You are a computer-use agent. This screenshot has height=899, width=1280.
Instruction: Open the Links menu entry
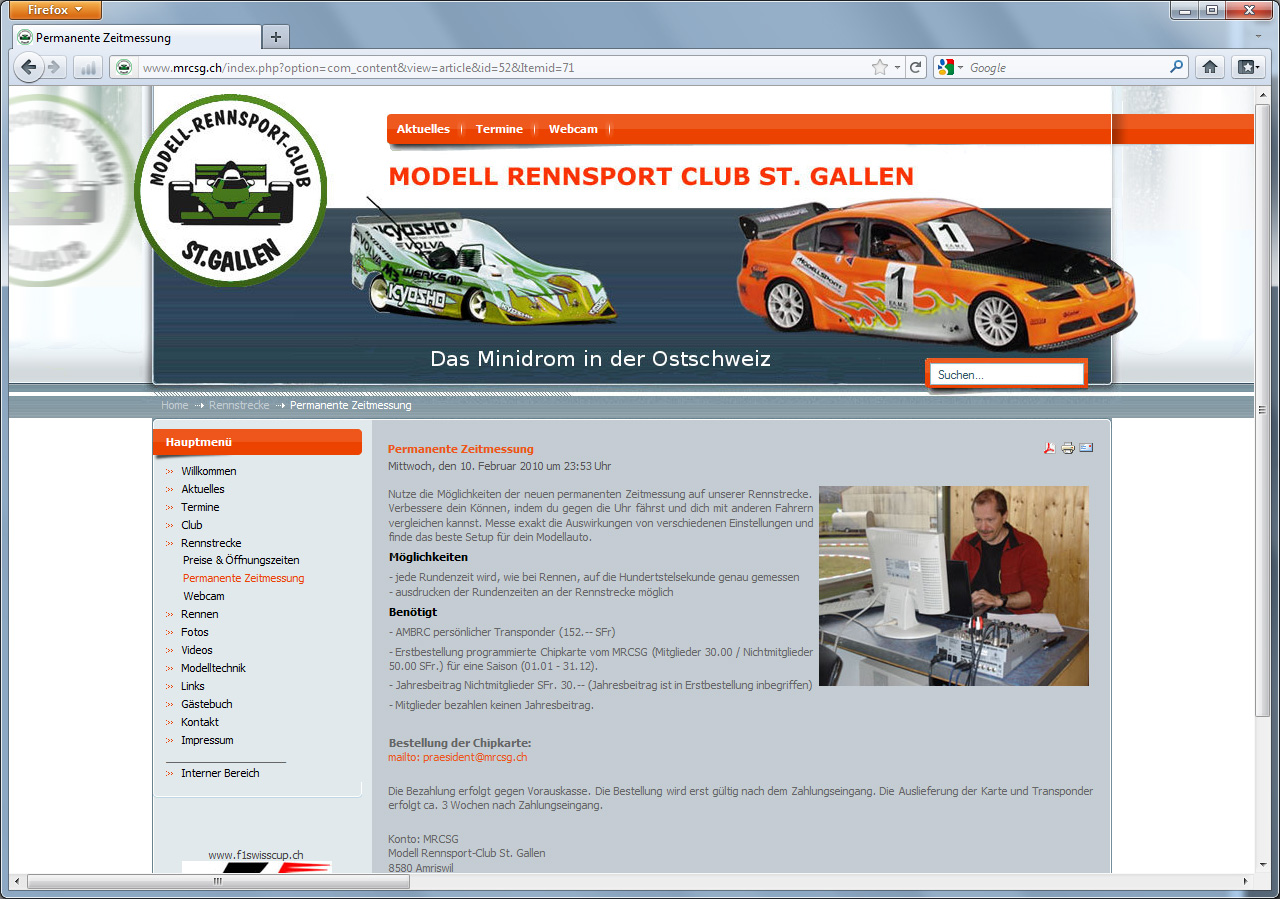point(193,686)
